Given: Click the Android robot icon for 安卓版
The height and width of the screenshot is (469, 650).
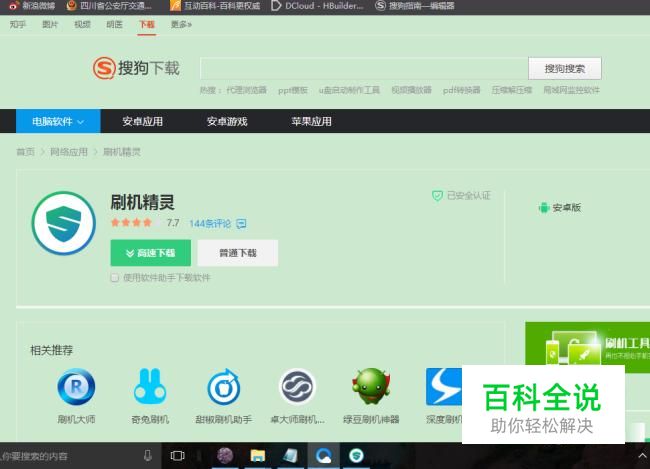Looking at the screenshot, I should click(543, 207).
